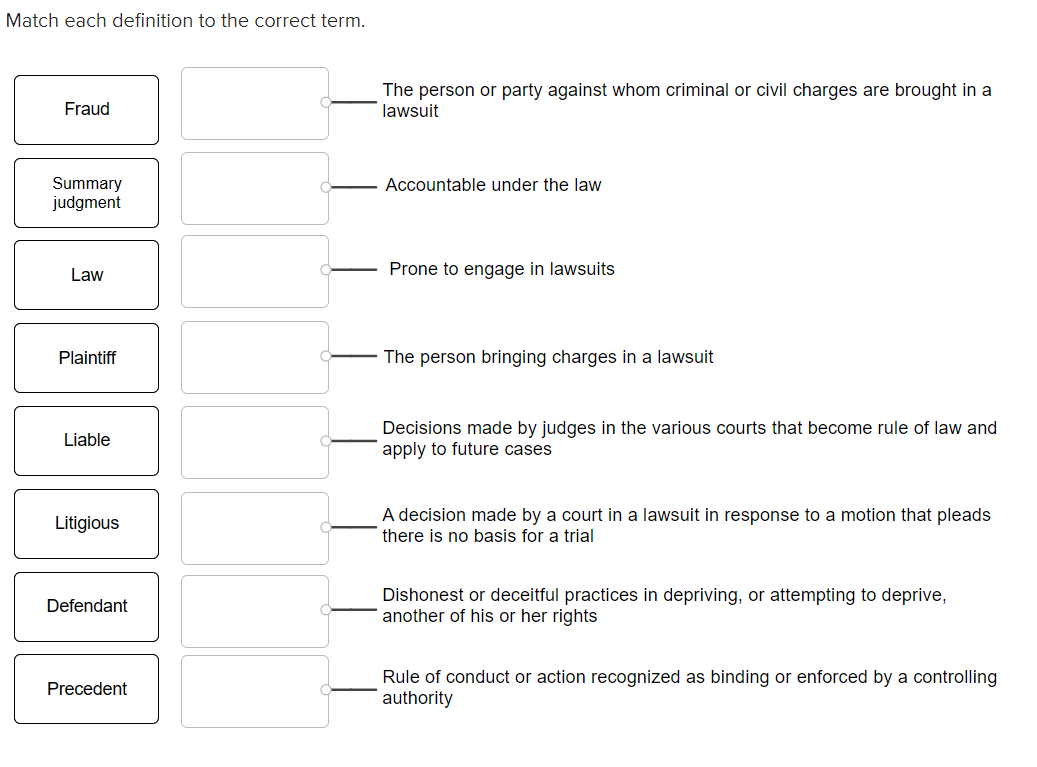Click empty slot for 'Accountable under the law'
Viewport: 1037px width, 767px height.
255,188
